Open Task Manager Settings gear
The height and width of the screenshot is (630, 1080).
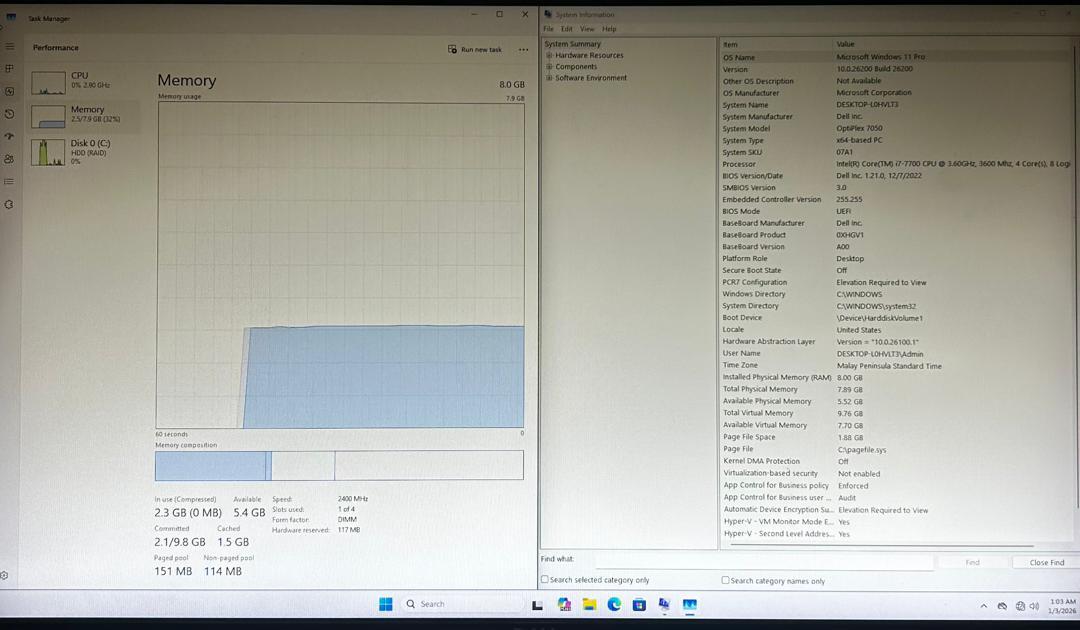[5, 575]
